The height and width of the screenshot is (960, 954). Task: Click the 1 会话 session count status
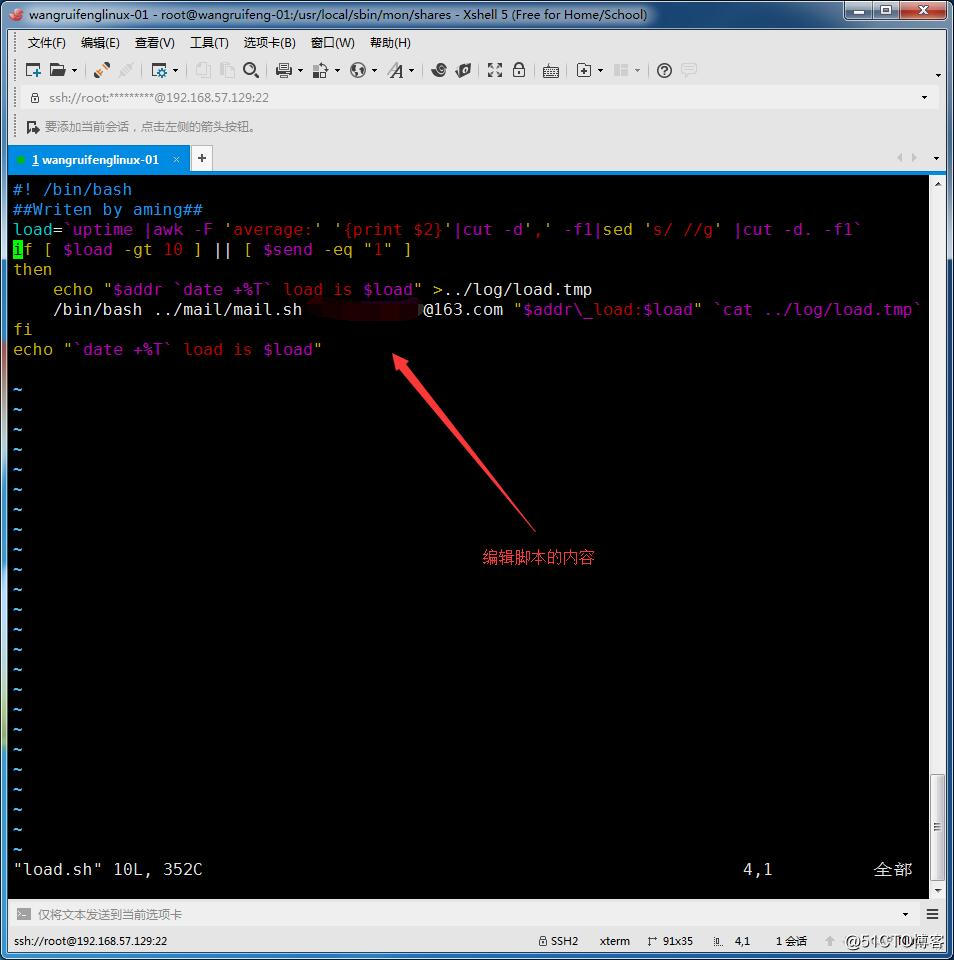[x=791, y=941]
